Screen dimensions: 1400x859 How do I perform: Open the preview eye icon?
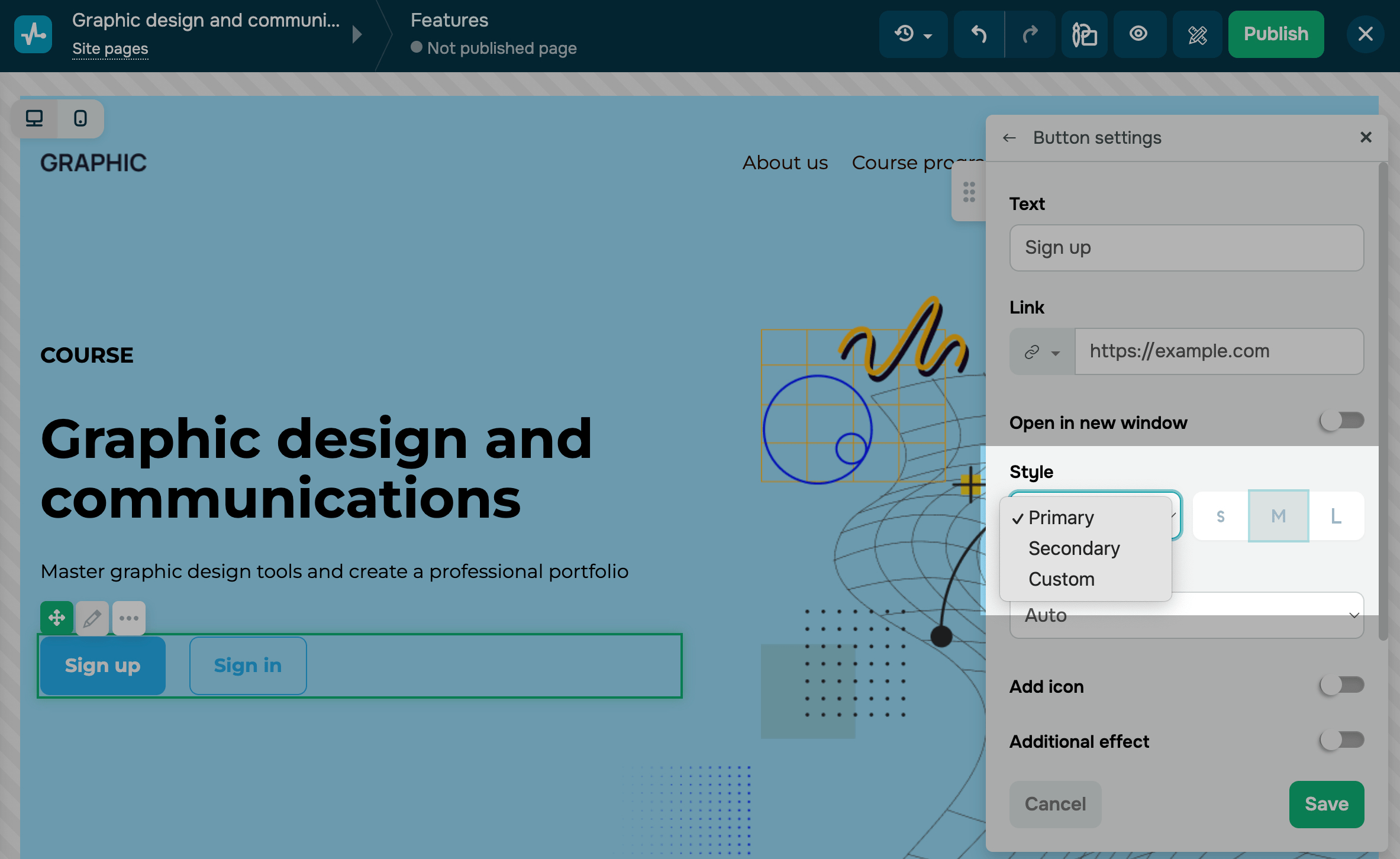pyautogui.click(x=1138, y=34)
